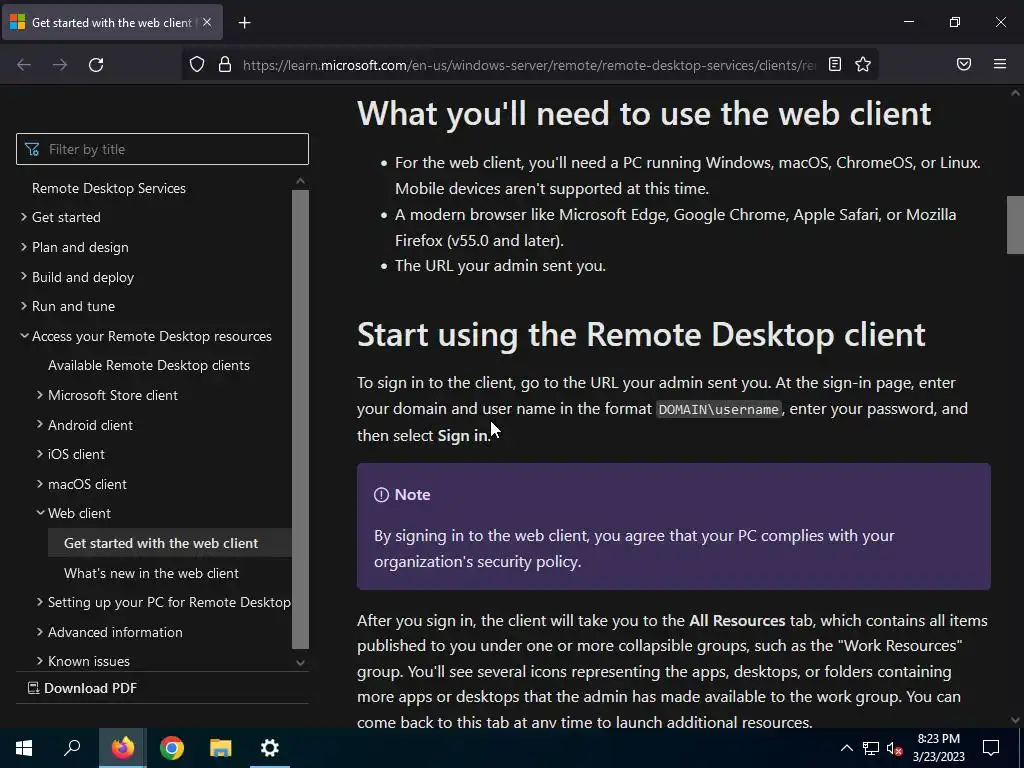
Task: Show hidden system tray icons
Action: 846,748
